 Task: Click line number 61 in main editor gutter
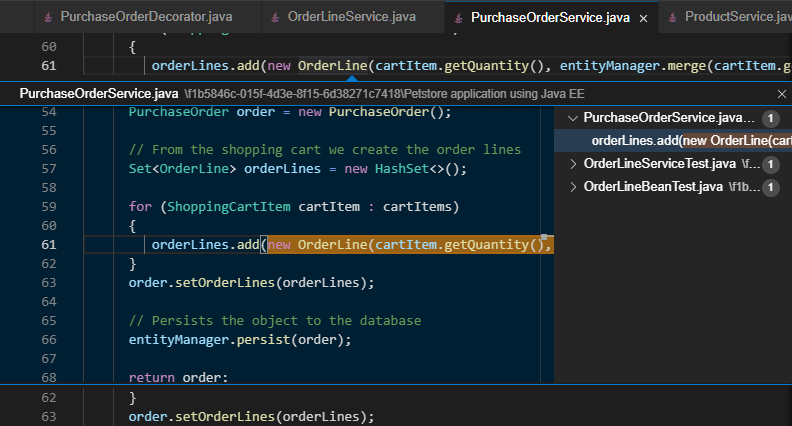(48, 66)
